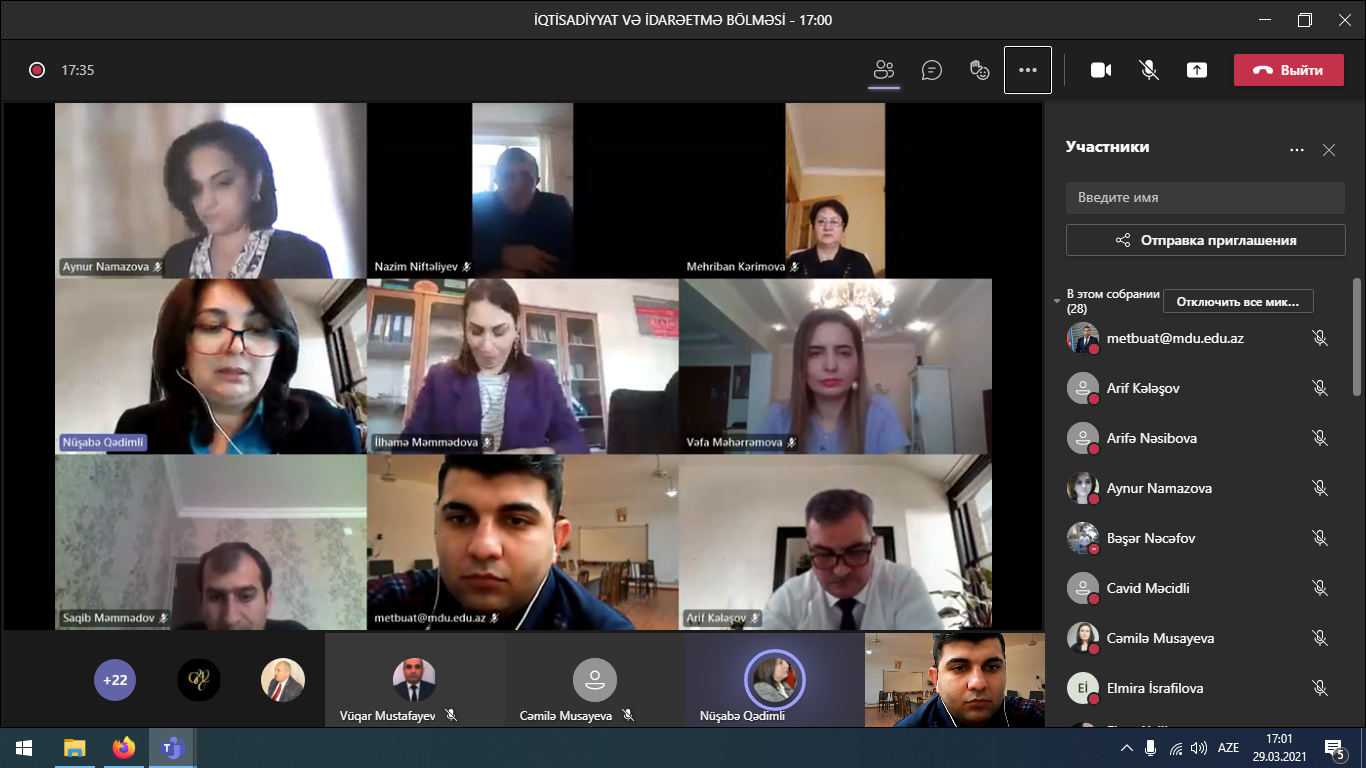Open the meeting chat icon

pos(932,70)
